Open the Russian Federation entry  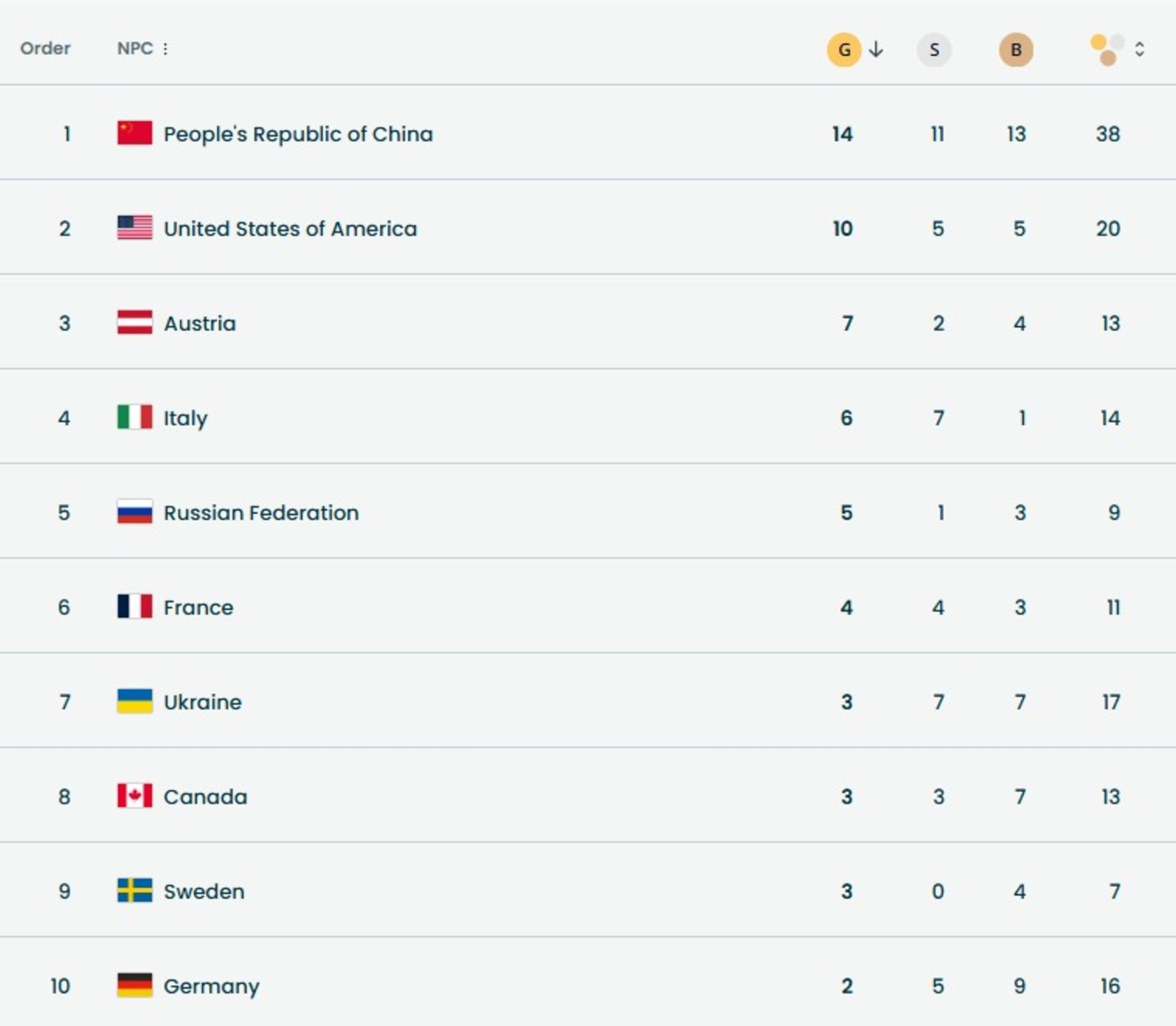[261, 513]
